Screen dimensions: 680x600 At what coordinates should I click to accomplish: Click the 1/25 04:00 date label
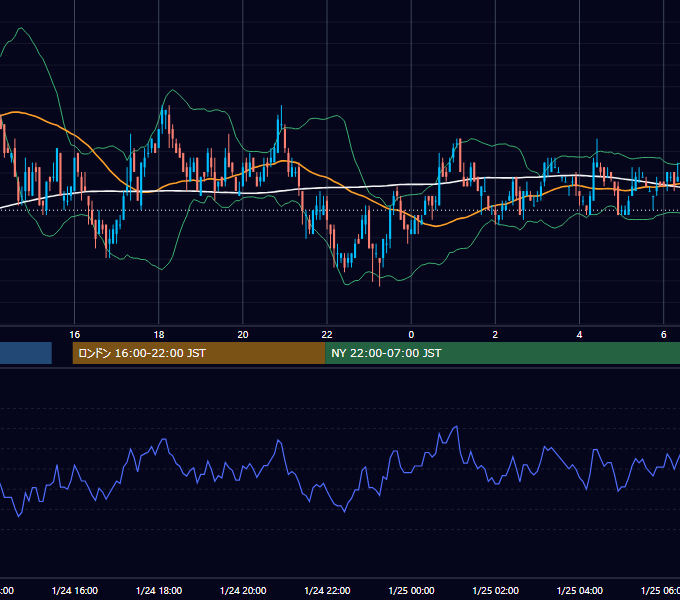tap(579, 590)
